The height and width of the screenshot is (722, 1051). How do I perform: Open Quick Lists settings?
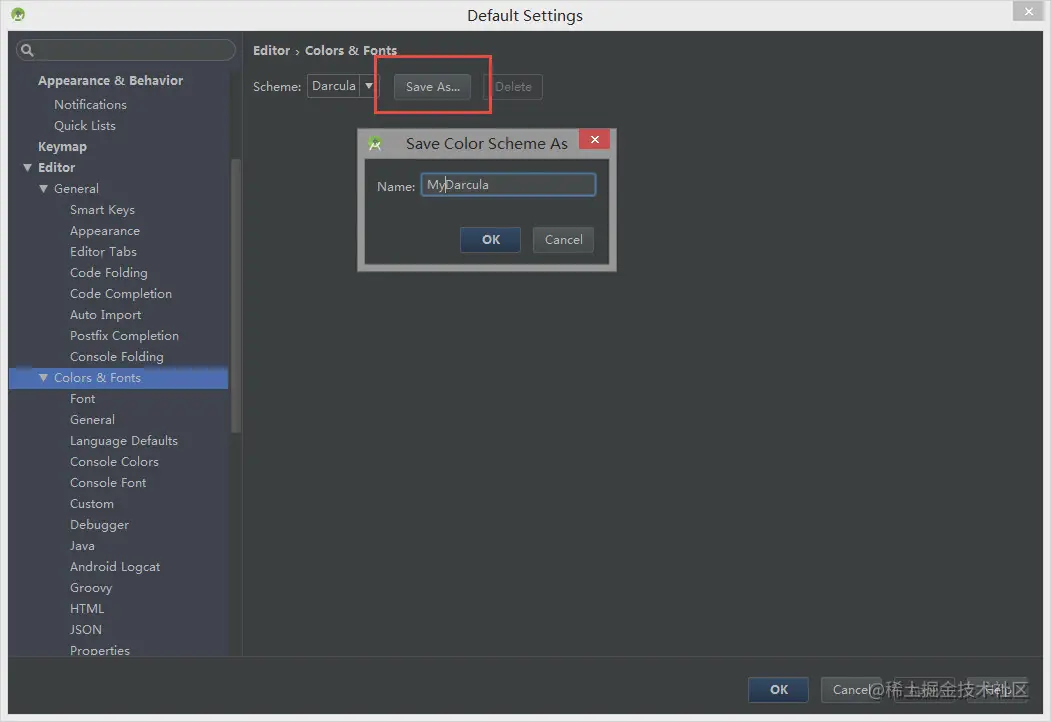[85, 126]
